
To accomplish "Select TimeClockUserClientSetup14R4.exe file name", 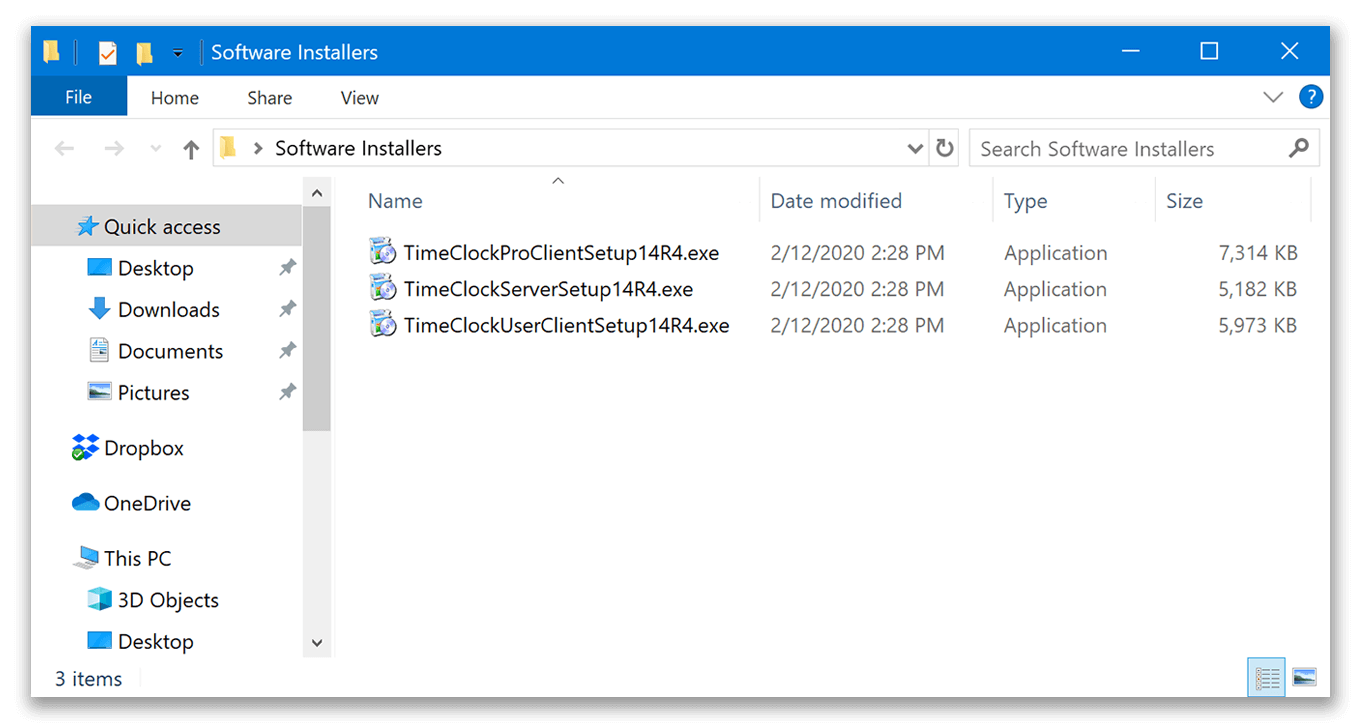I will pyautogui.click(x=566, y=325).
